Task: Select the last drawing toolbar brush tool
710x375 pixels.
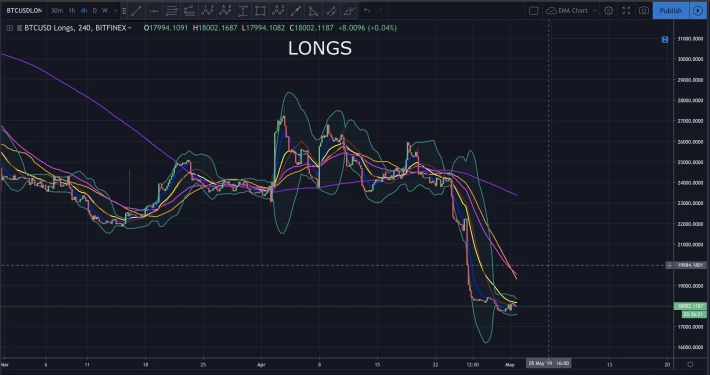Action: click(x=349, y=11)
